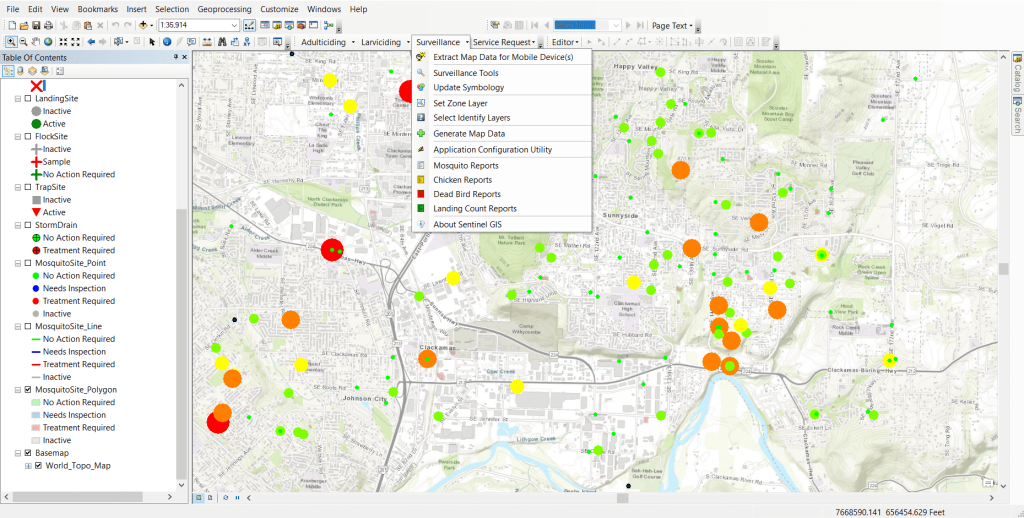The width and height of the screenshot is (1024, 518).
Task: Save the map document
Action: 37,25
